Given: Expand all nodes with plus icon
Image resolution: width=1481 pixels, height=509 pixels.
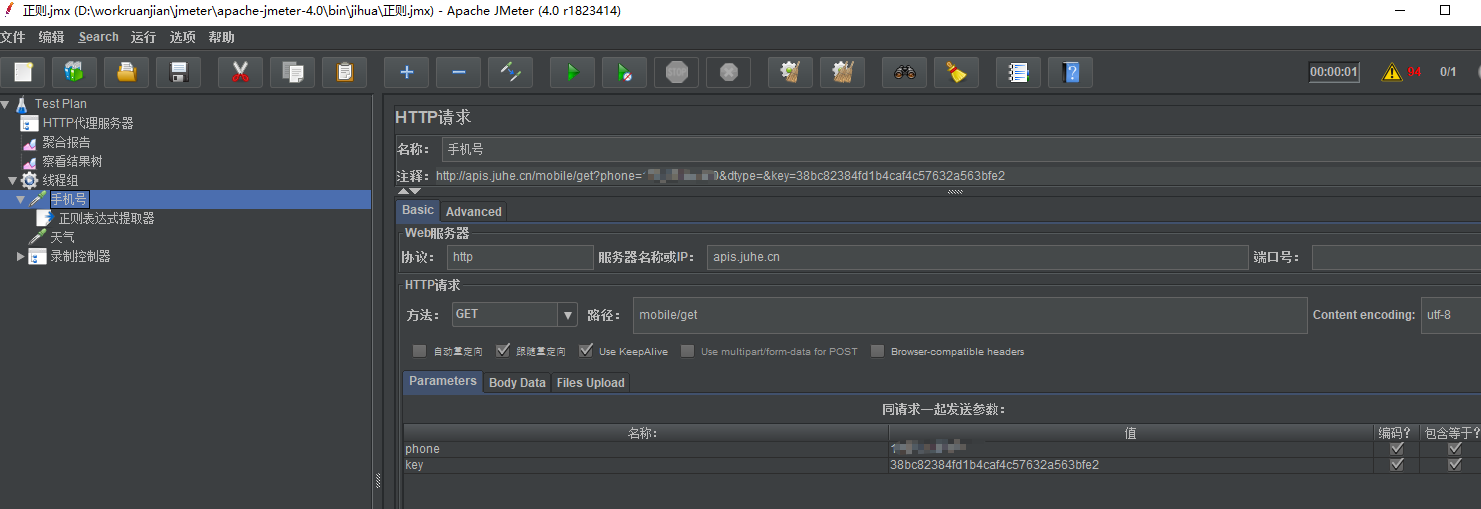Looking at the screenshot, I should tap(406, 72).
